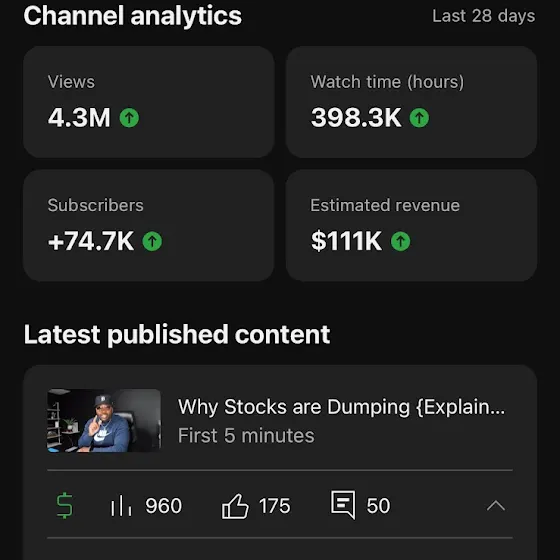Screen dimensions: 560x560
Task: Open the Estimated revenue card
Action: (x=411, y=225)
